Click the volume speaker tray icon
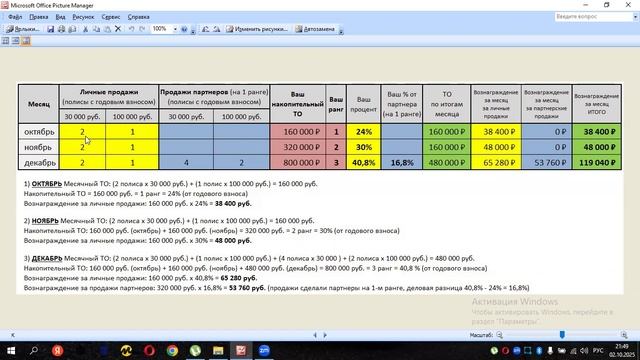The width and height of the screenshot is (640, 360). click(x=584, y=351)
